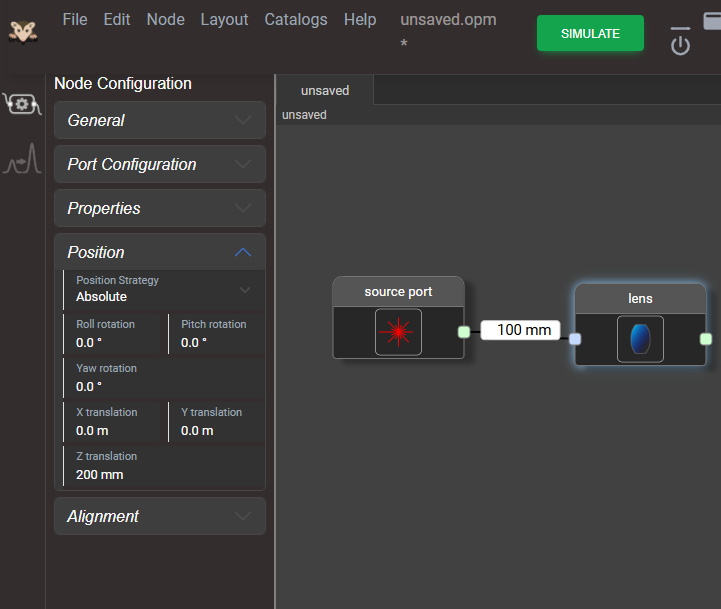
Task: Click the 100 mm distance label
Action: (520, 330)
